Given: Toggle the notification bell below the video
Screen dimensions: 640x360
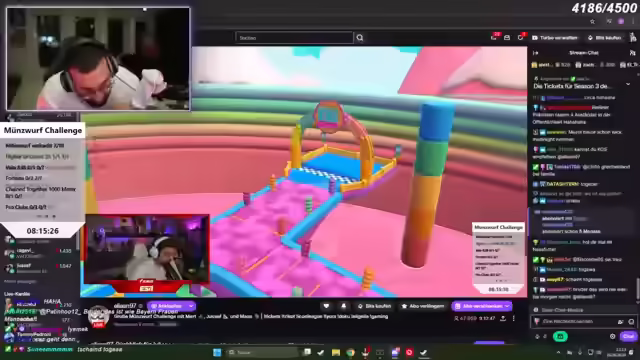Looking at the screenshot, I should (344, 306).
